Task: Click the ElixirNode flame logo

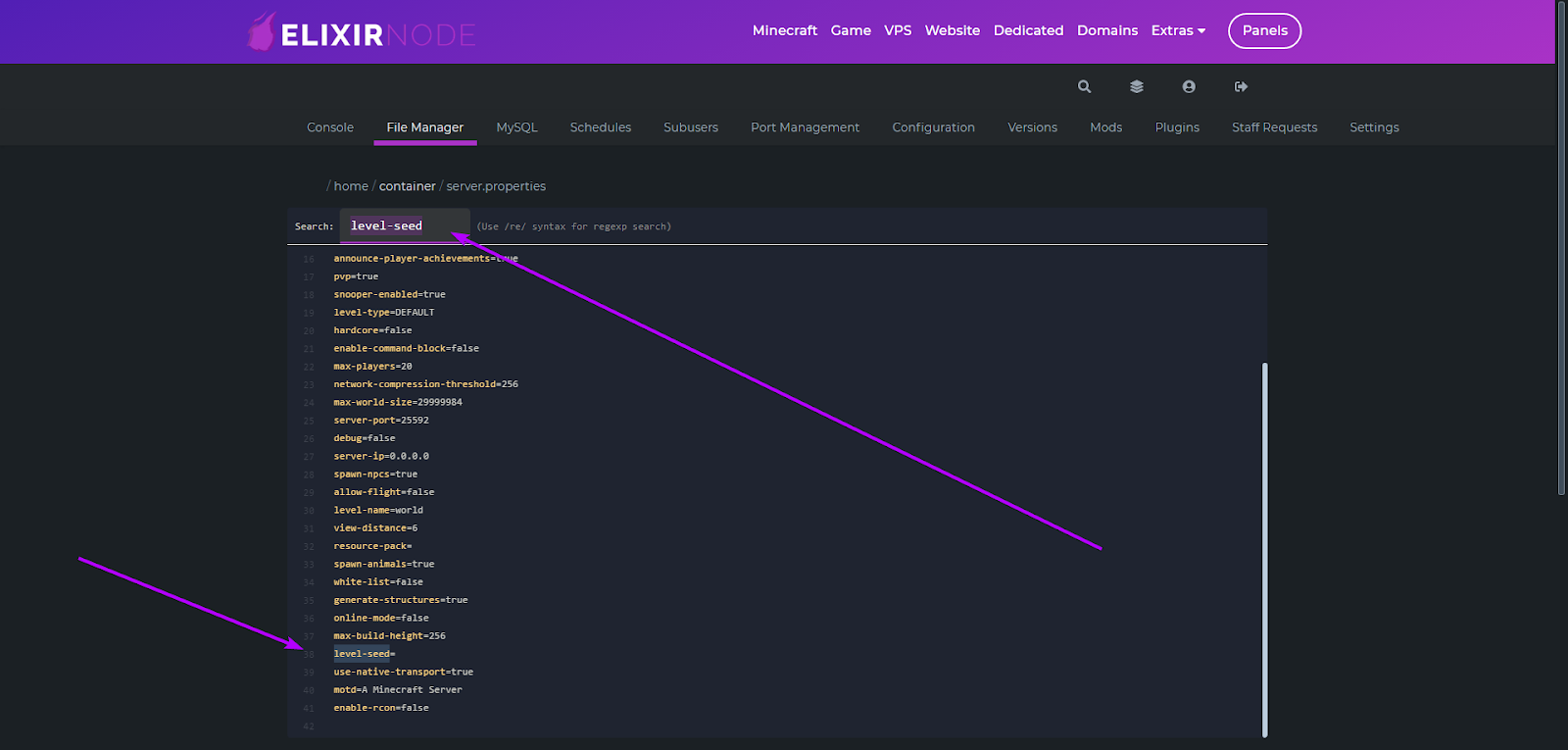Action: click(x=261, y=31)
